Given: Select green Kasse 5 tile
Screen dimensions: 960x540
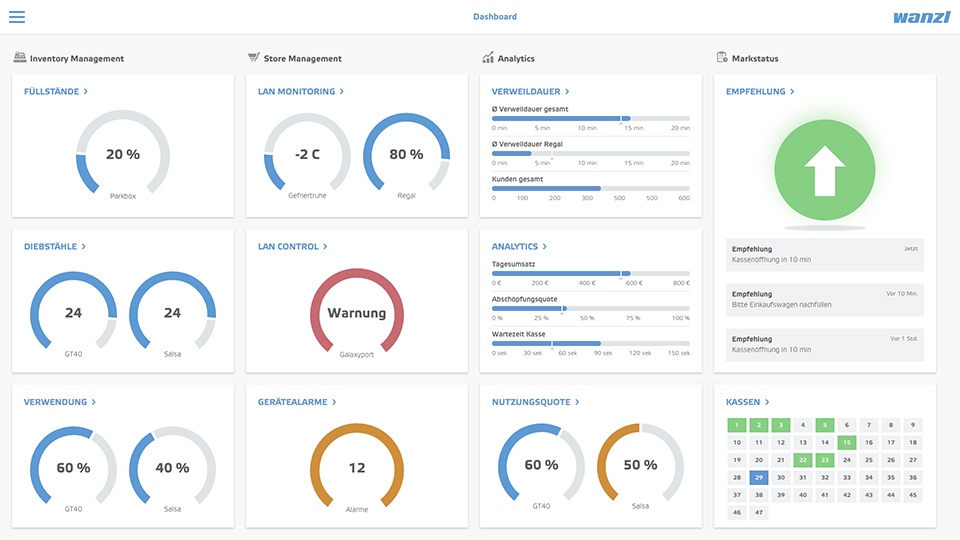Looking at the screenshot, I should [x=825, y=425].
